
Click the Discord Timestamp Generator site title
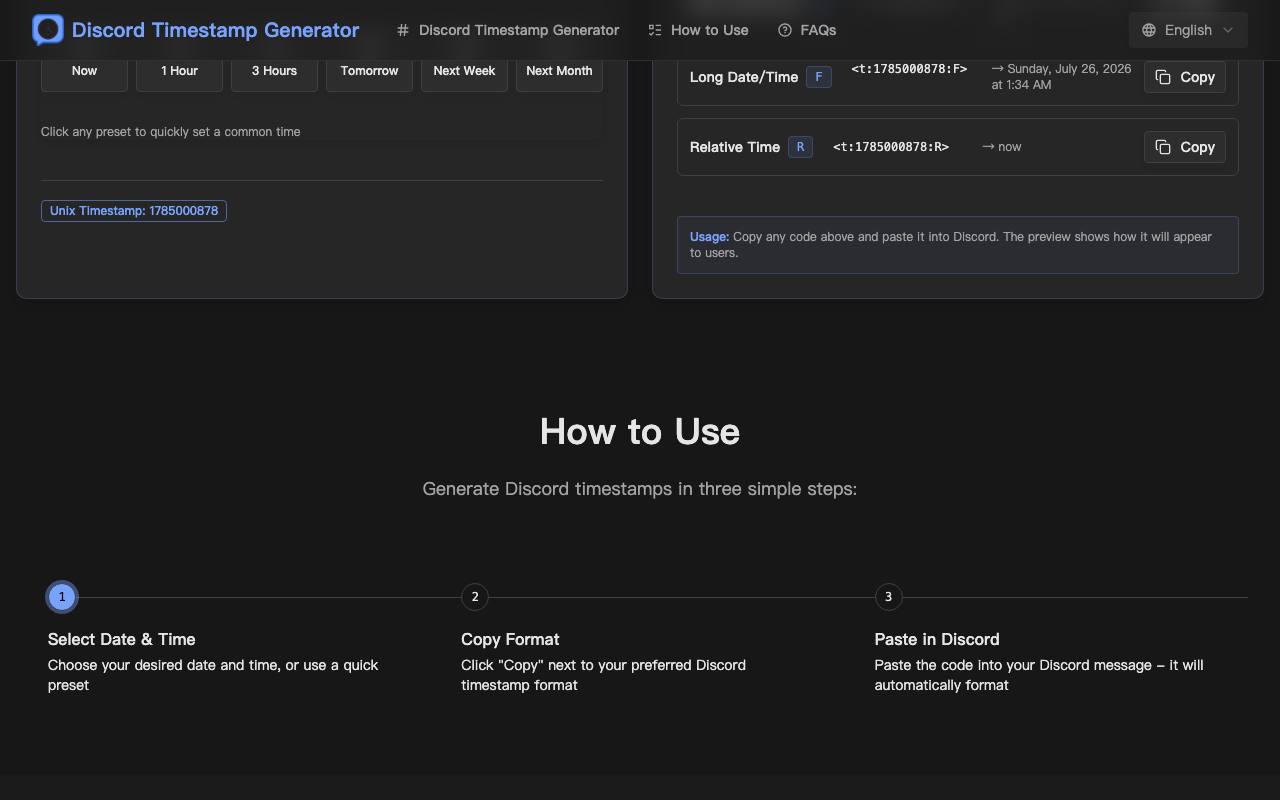215,30
